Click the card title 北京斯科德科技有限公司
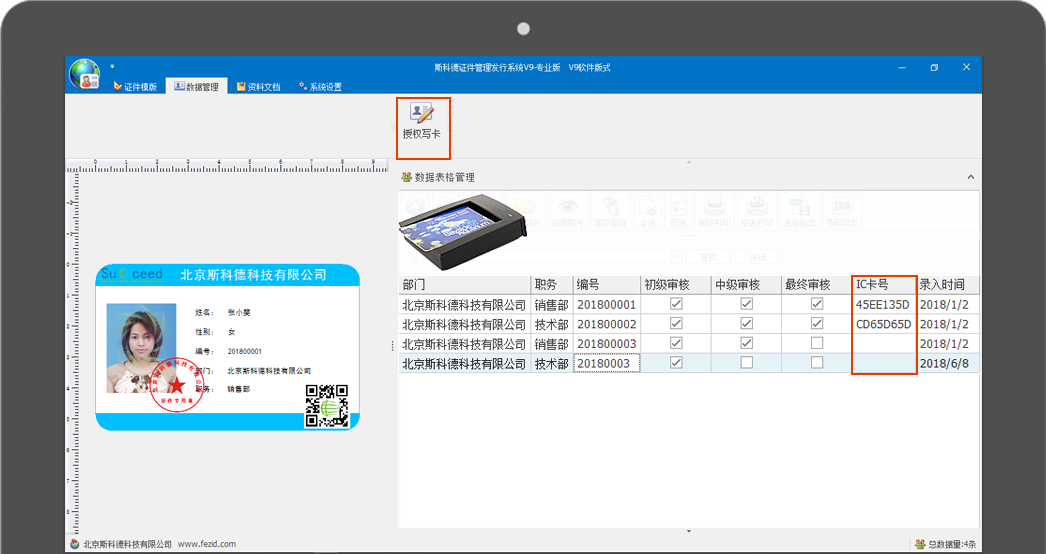The image size is (1046, 554). 253,274
